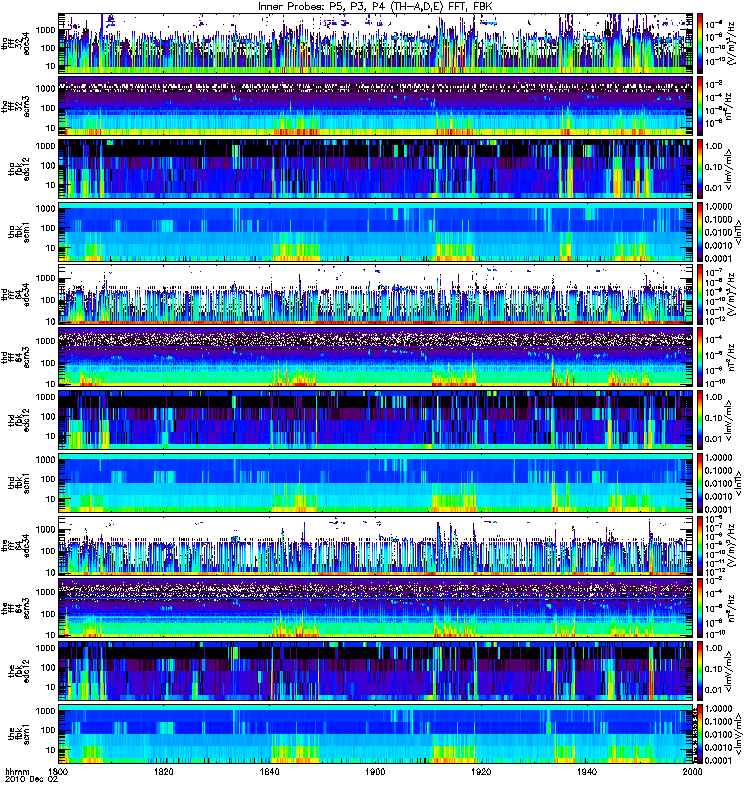The width and height of the screenshot is (750, 800).
Task: Click the color bar beside the fff scm3 spectrogram
Action: pyautogui.click(x=699, y=608)
